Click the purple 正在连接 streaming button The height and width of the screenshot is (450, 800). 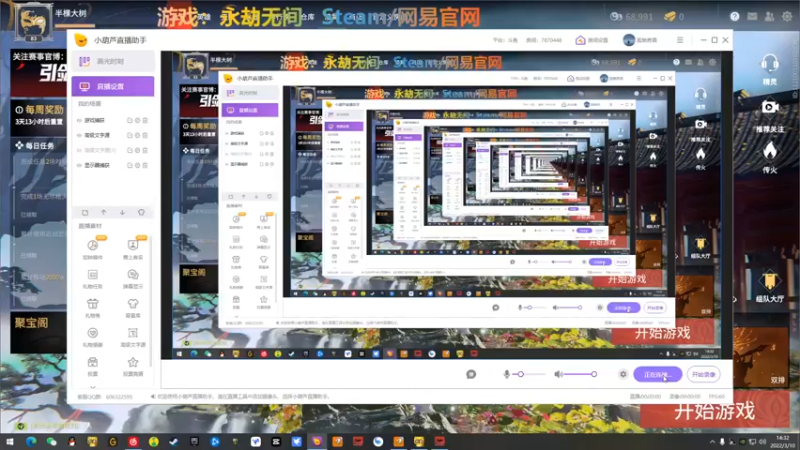(658, 374)
